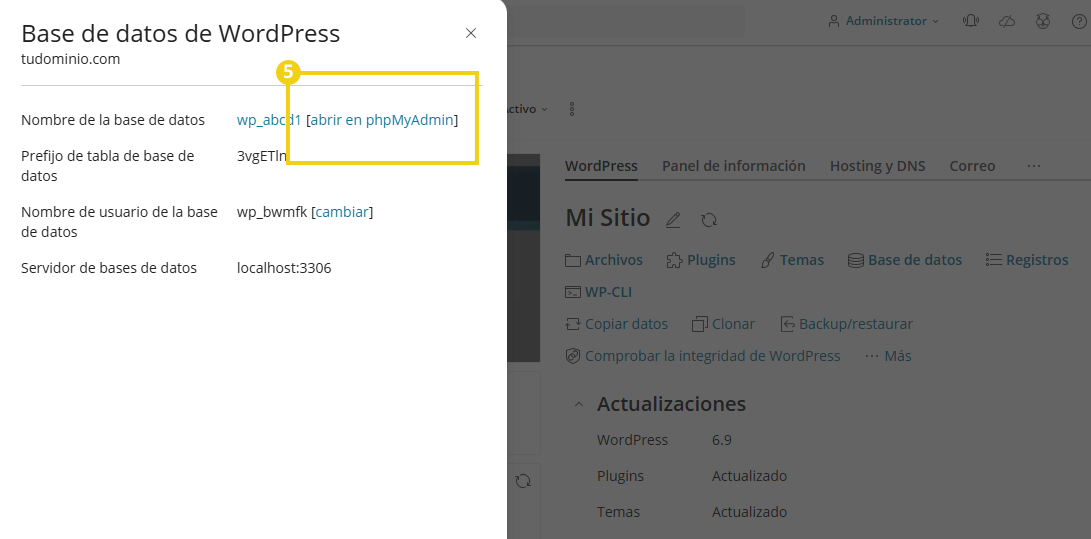Open Registros logs link
Screen dimensions: 1091x539
point(1027,260)
